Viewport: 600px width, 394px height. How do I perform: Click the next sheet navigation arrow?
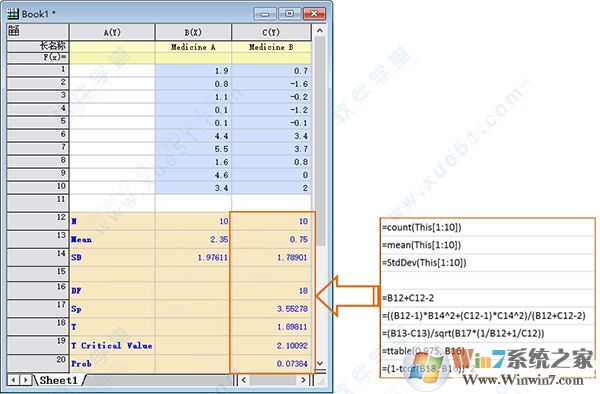(x=26, y=380)
